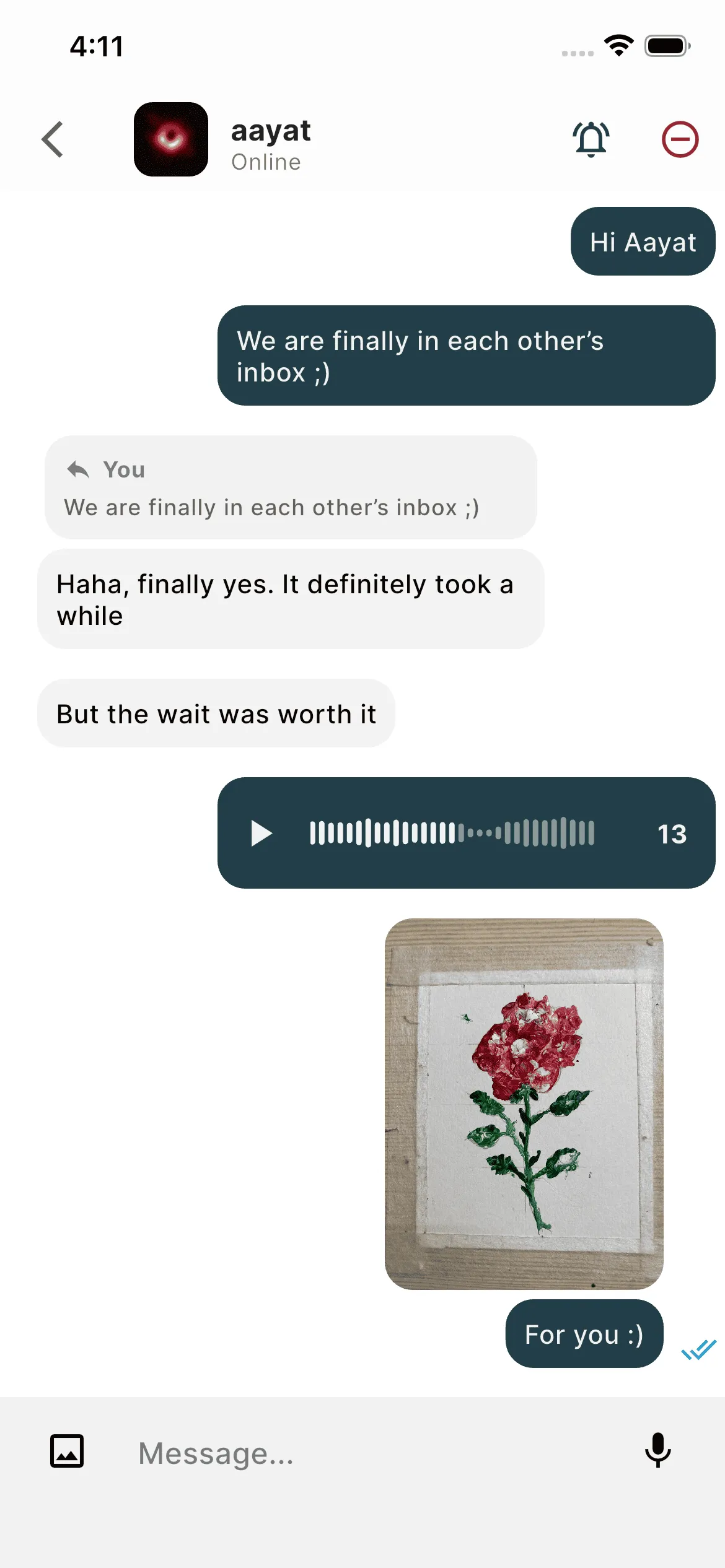Screen dimensions: 725x1568
Task: Tap the voice message duration 13
Action: click(672, 834)
